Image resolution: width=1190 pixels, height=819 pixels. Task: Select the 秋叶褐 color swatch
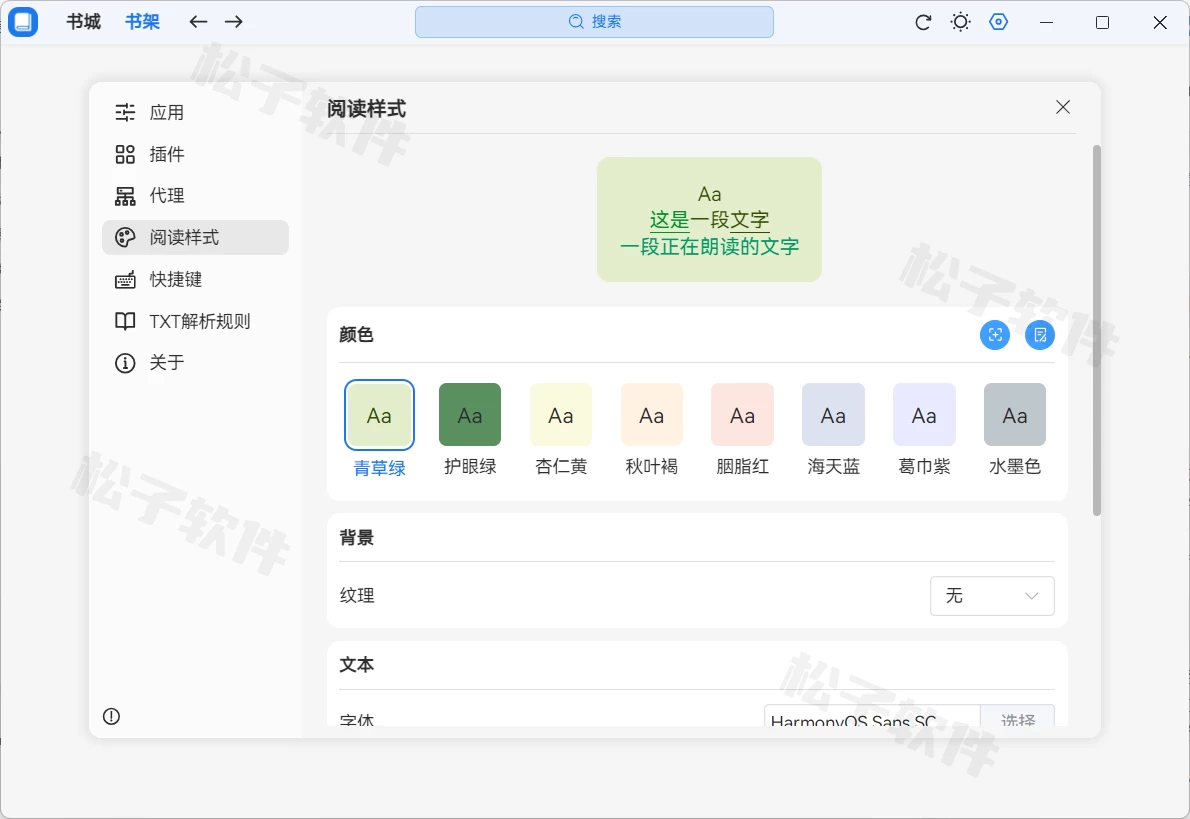click(652, 414)
